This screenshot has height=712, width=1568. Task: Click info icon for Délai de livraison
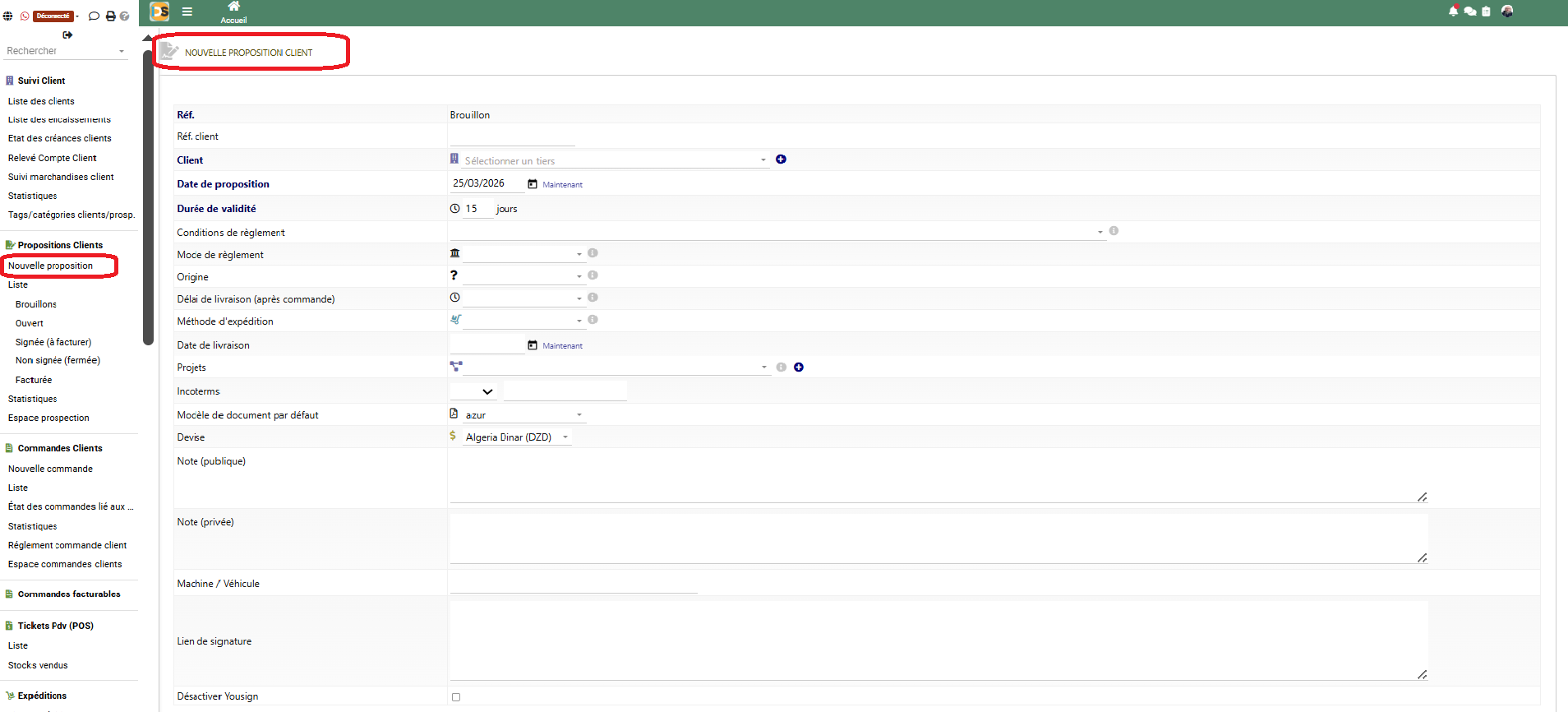click(593, 298)
